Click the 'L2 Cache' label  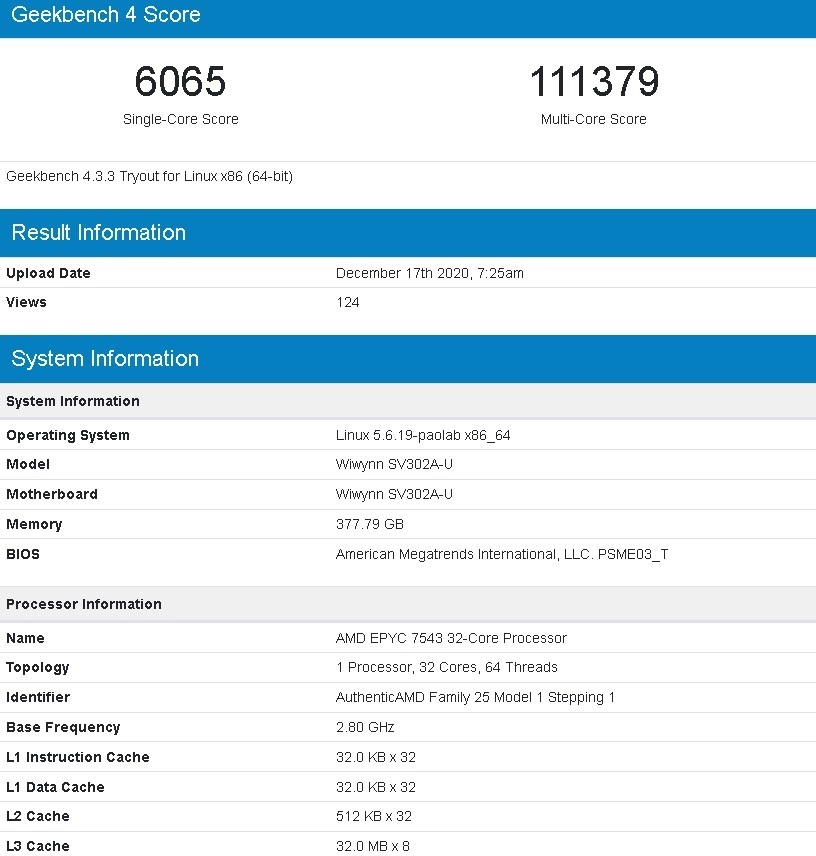38,816
